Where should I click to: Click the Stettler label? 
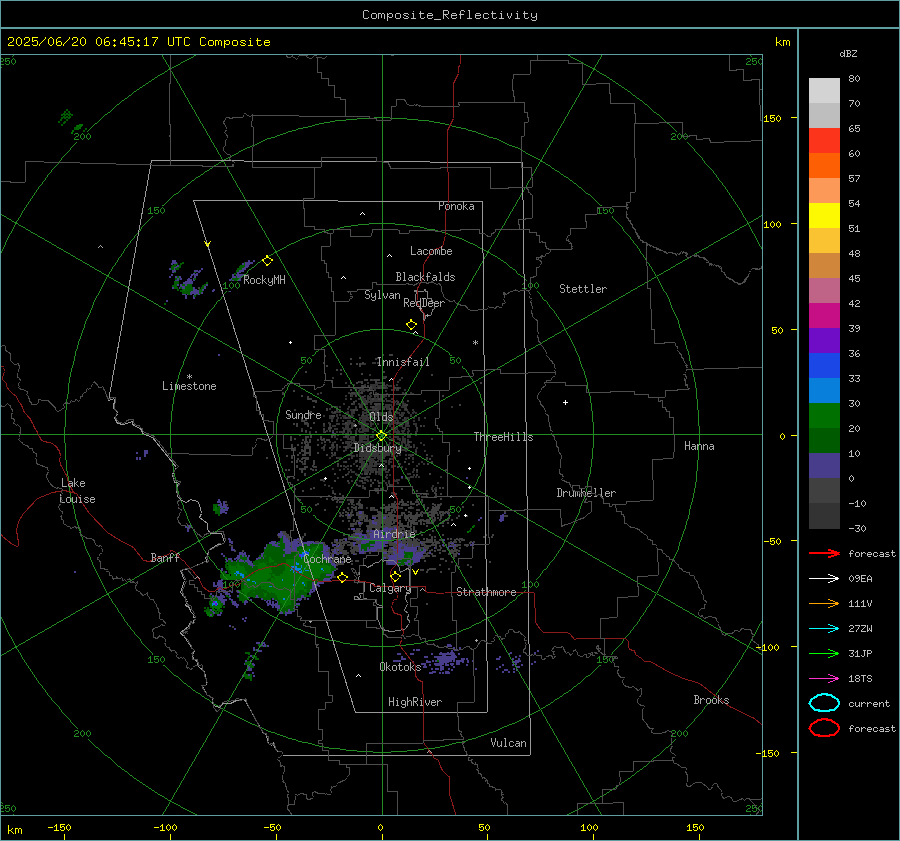click(x=583, y=289)
